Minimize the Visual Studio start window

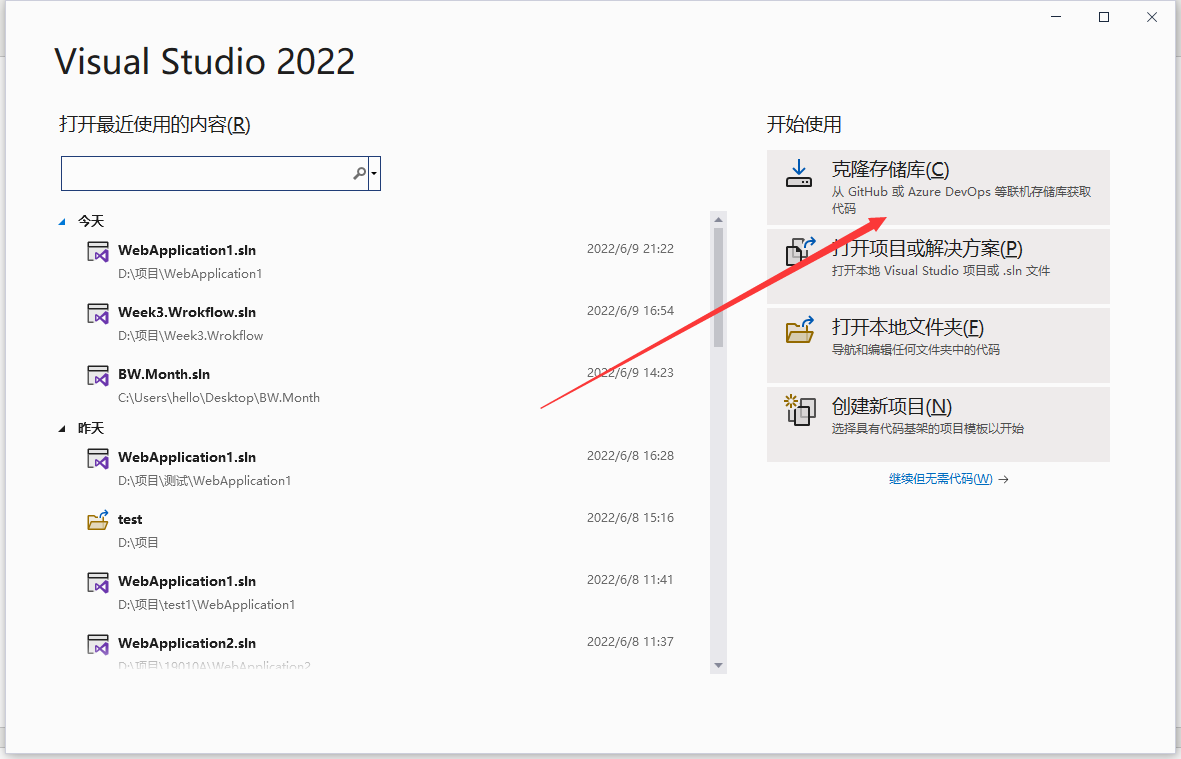(x=1056, y=17)
